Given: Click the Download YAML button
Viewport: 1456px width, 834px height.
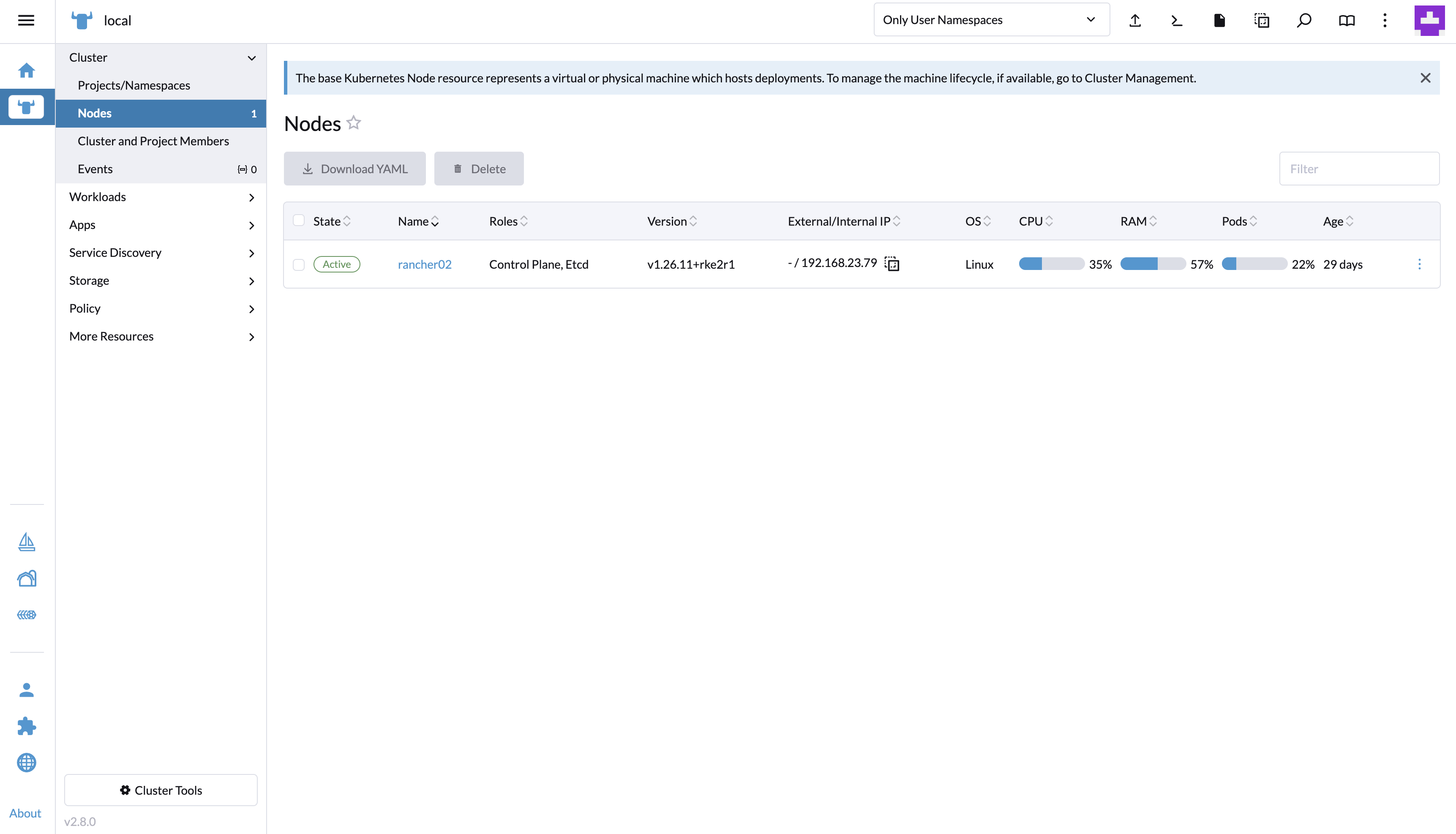Looking at the screenshot, I should [354, 169].
